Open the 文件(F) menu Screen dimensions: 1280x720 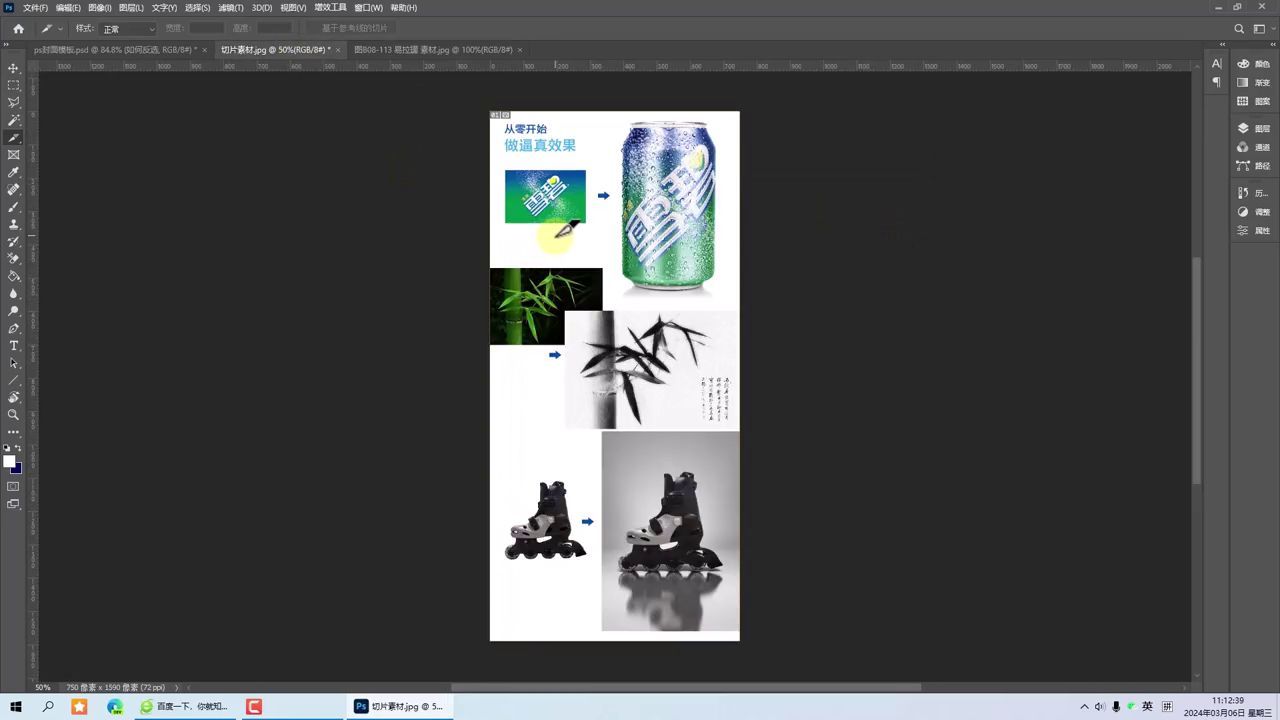tap(35, 8)
